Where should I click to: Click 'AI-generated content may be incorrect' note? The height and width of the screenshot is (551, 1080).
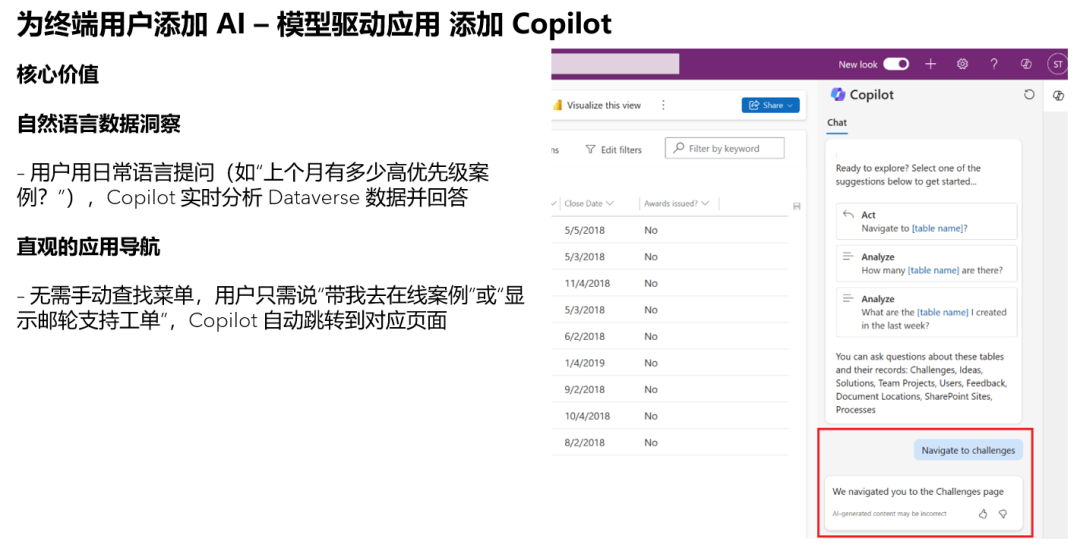tap(889, 514)
